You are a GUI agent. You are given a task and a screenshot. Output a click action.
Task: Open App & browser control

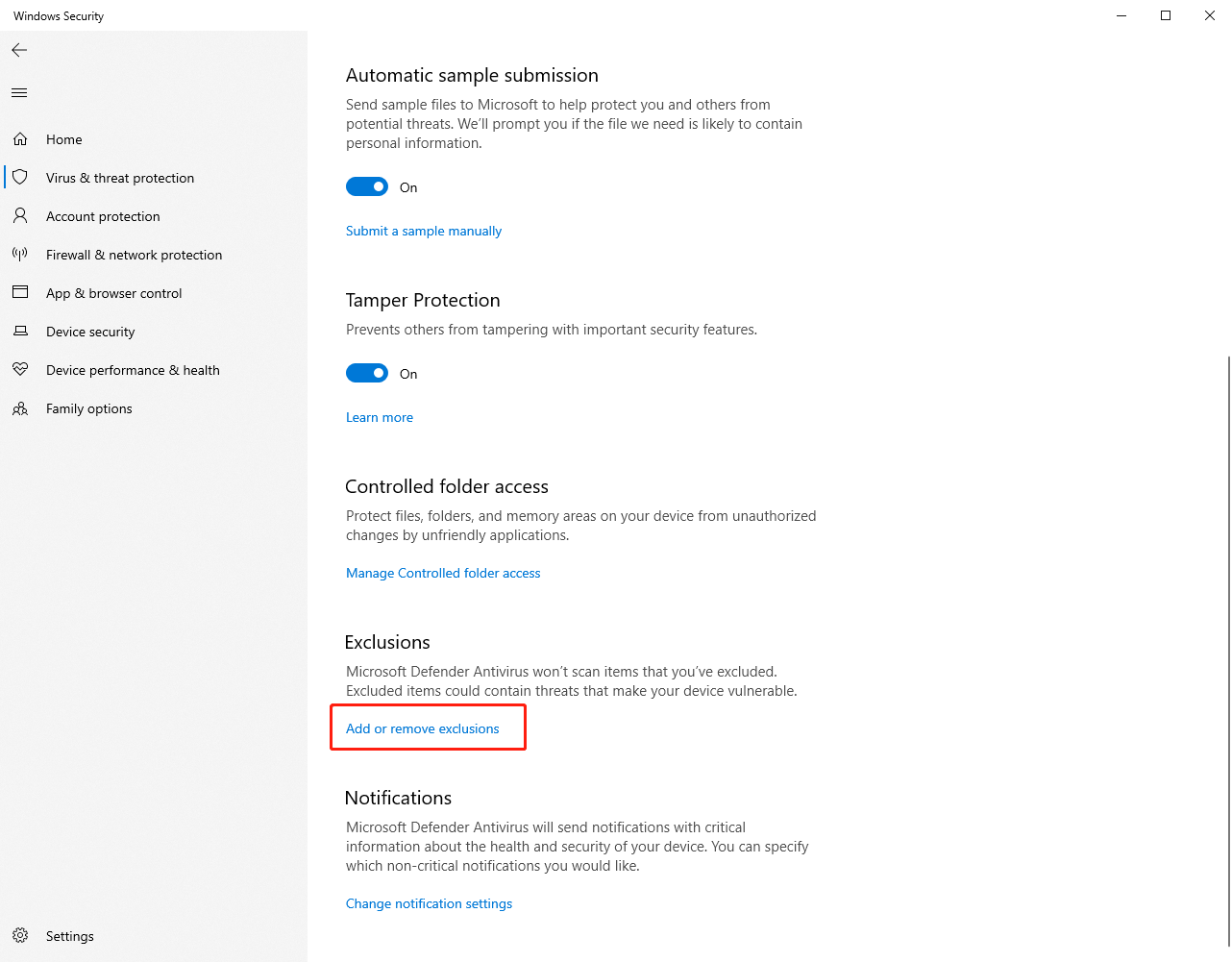[154, 293]
